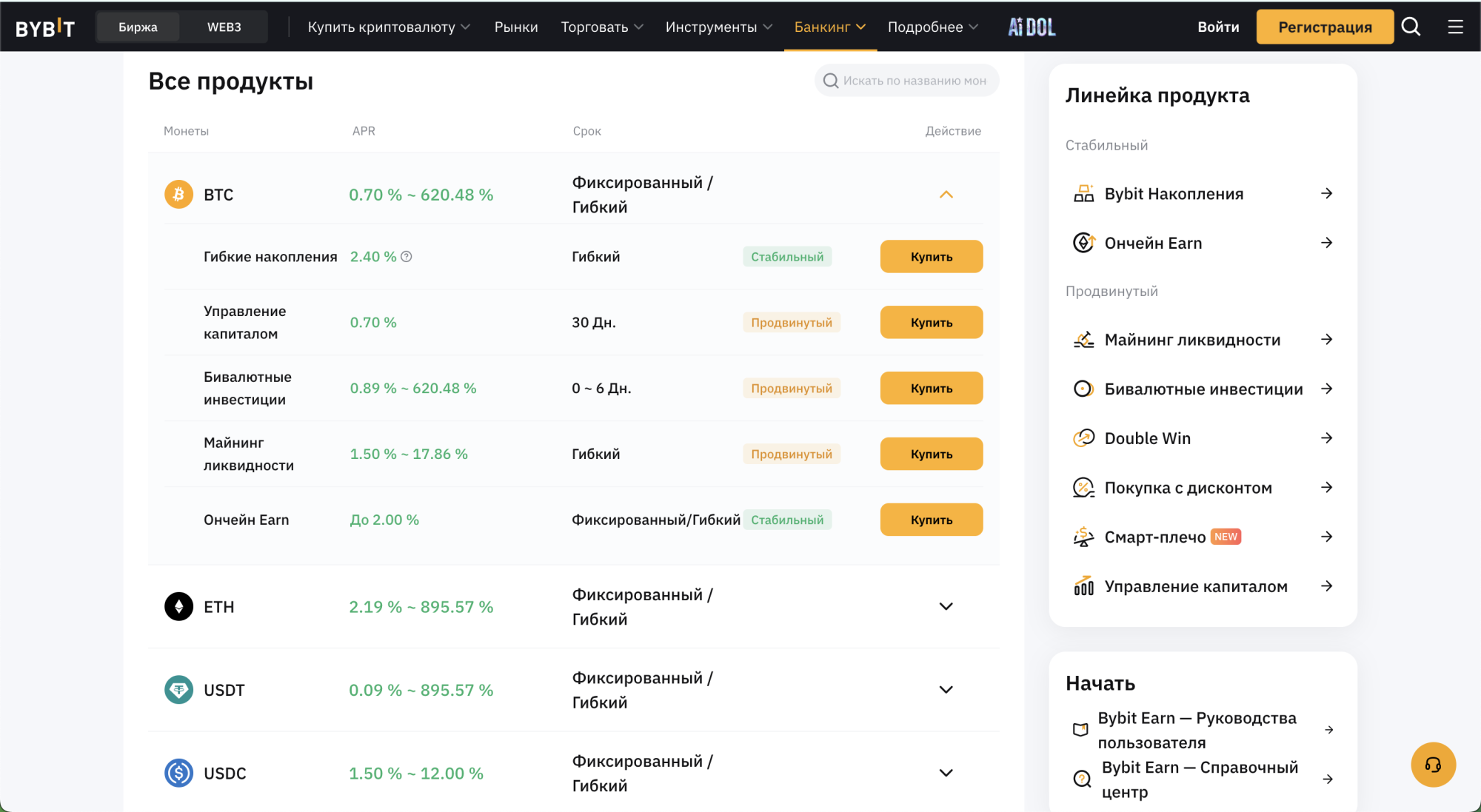Click the BTC coin icon
This screenshot has width=1481, height=812.
point(178,195)
